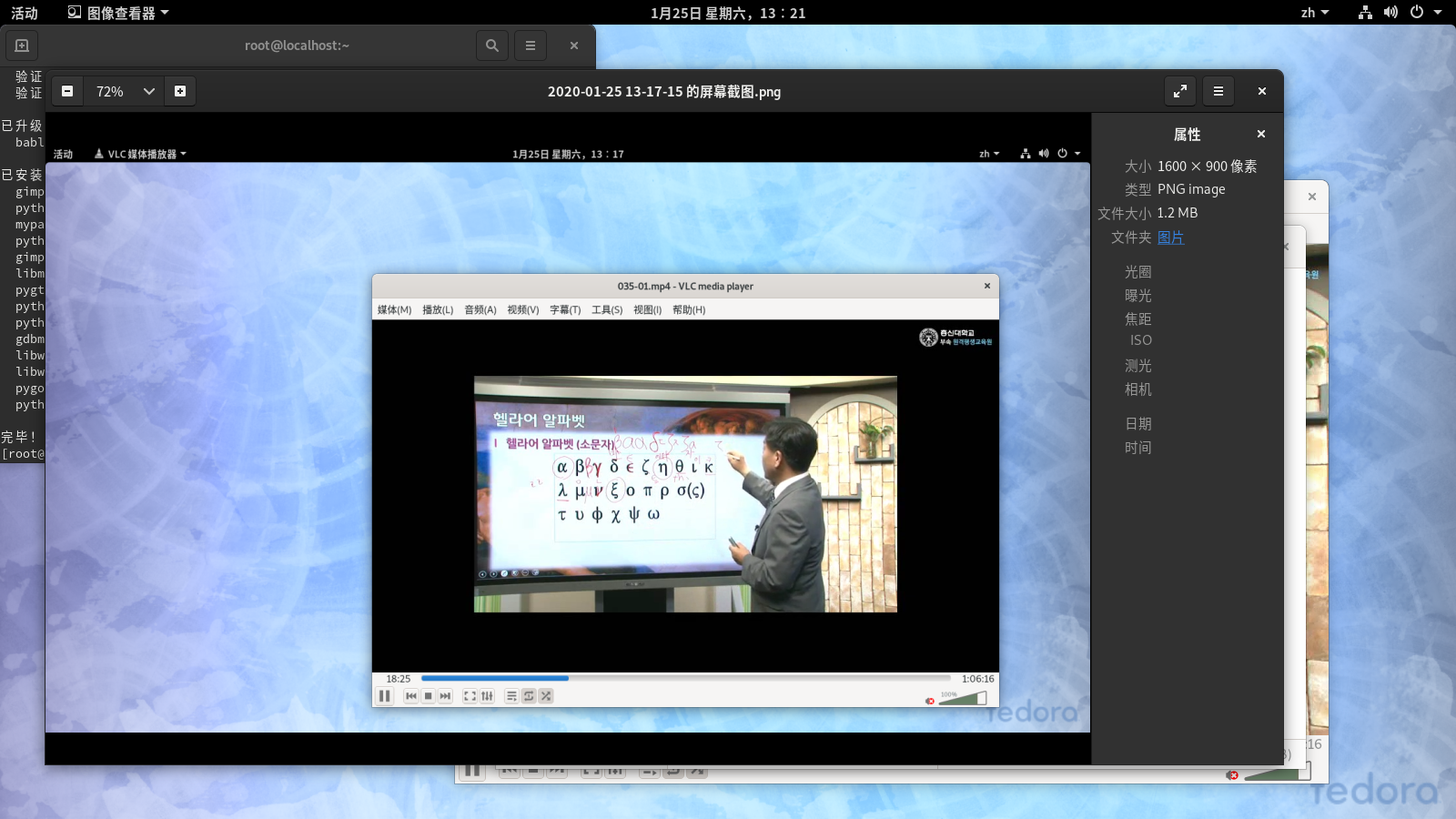The width and height of the screenshot is (1456, 819).
Task: Toggle fullscreen mode in the image viewer
Action: [x=1179, y=91]
